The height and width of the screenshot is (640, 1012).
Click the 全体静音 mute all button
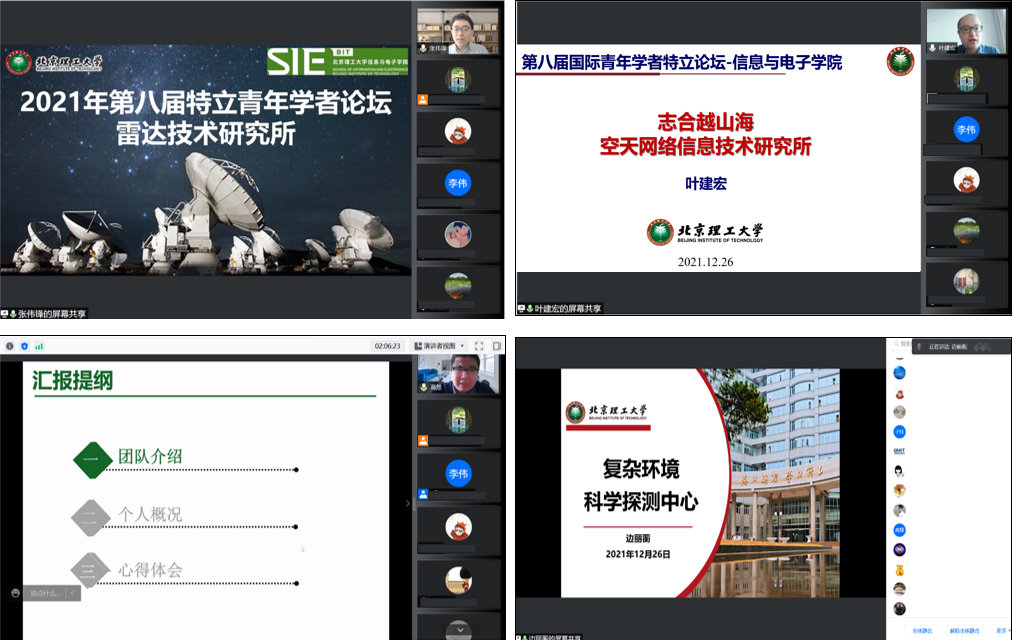click(x=922, y=631)
